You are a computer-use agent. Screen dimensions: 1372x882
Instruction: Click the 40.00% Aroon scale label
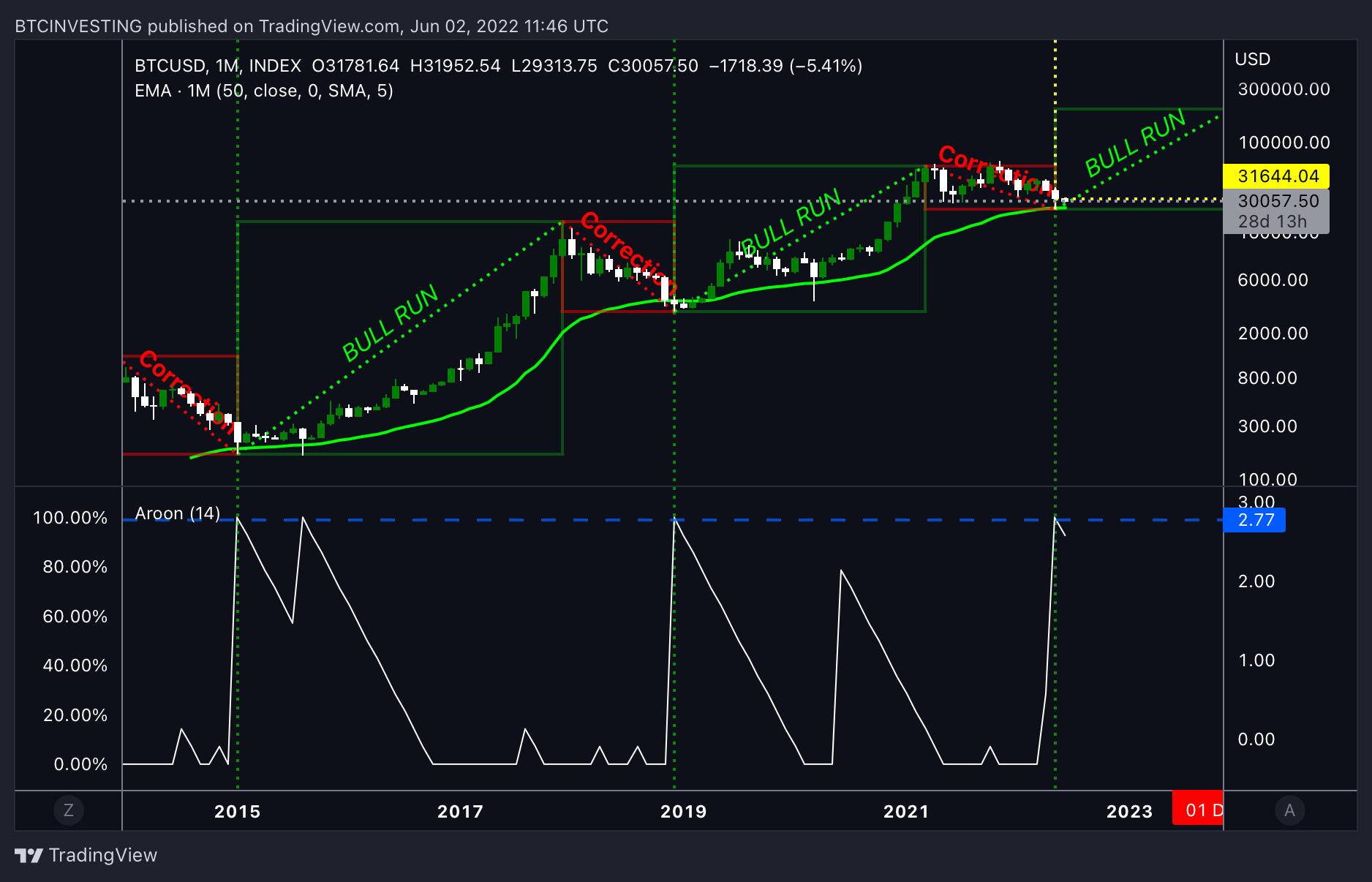coord(75,666)
